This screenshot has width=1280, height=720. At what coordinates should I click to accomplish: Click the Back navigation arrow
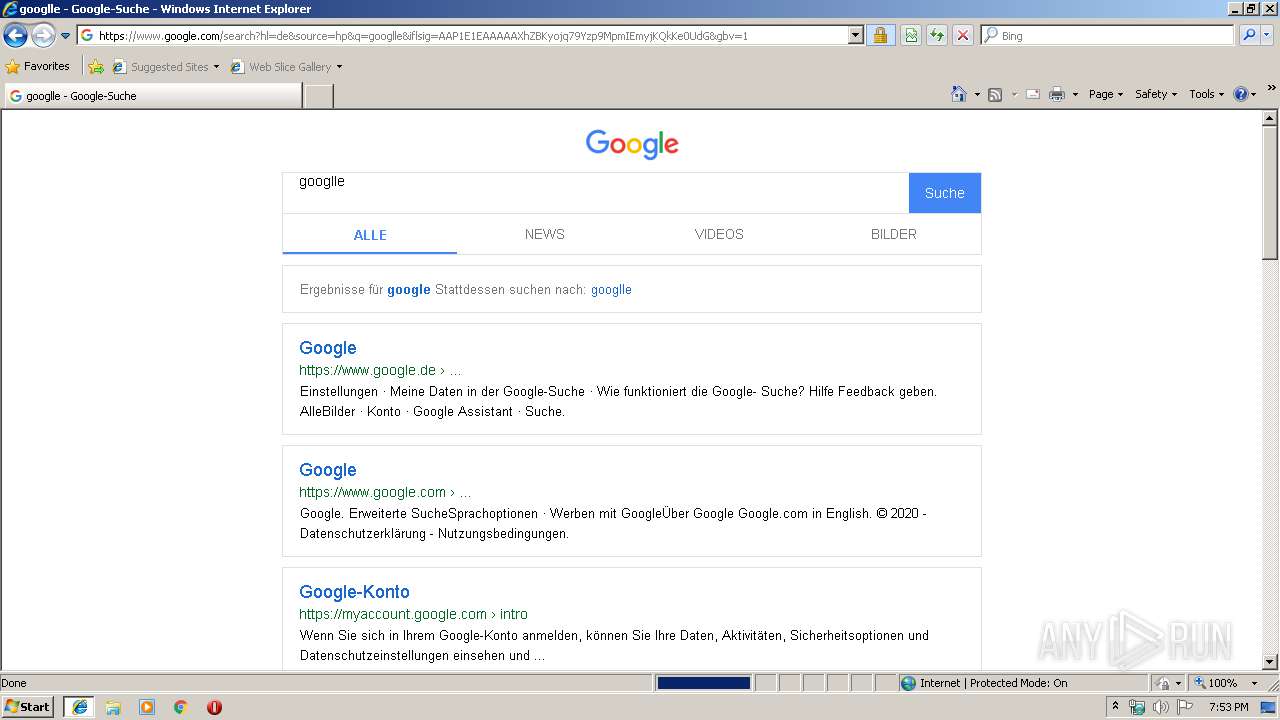pyautogui.click(x=15, y=36)
